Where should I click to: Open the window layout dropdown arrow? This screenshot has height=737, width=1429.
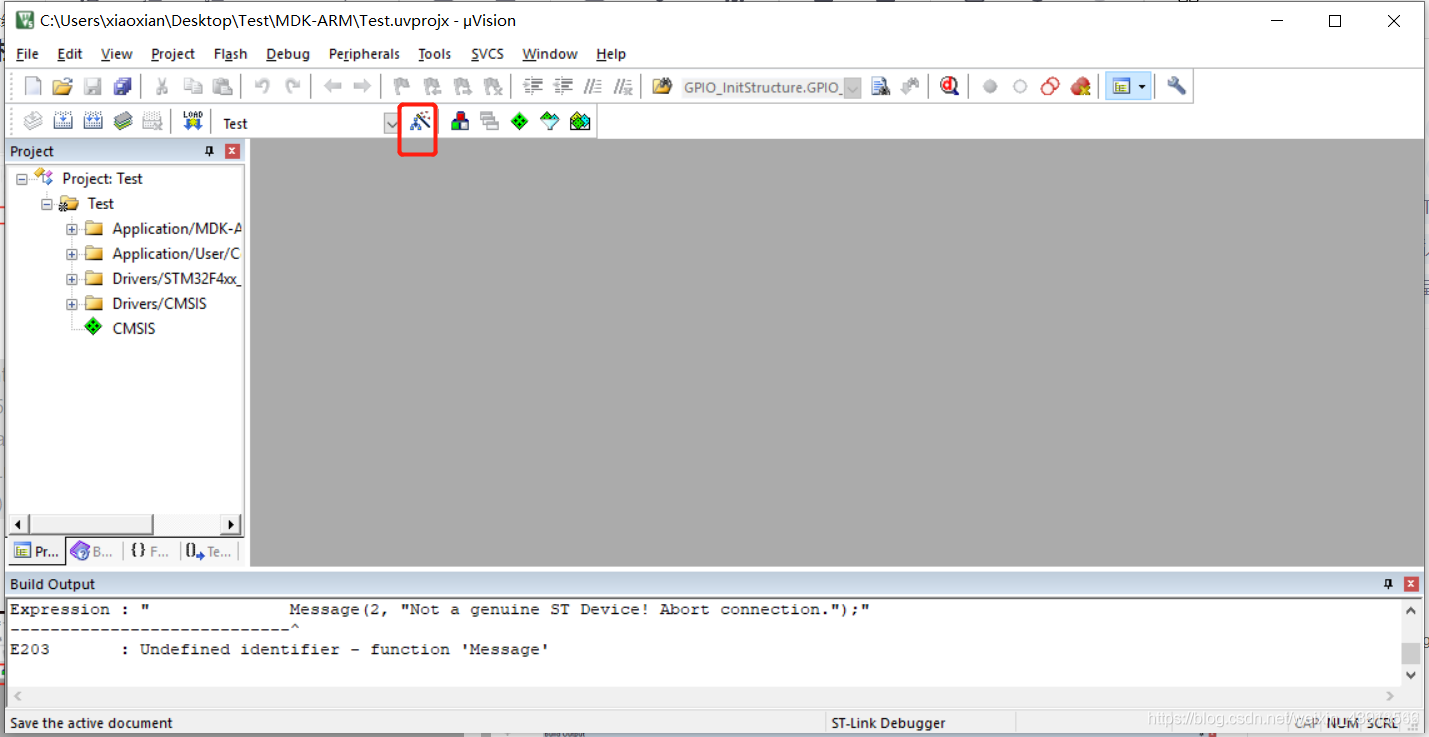click(x=1142, y=87)
